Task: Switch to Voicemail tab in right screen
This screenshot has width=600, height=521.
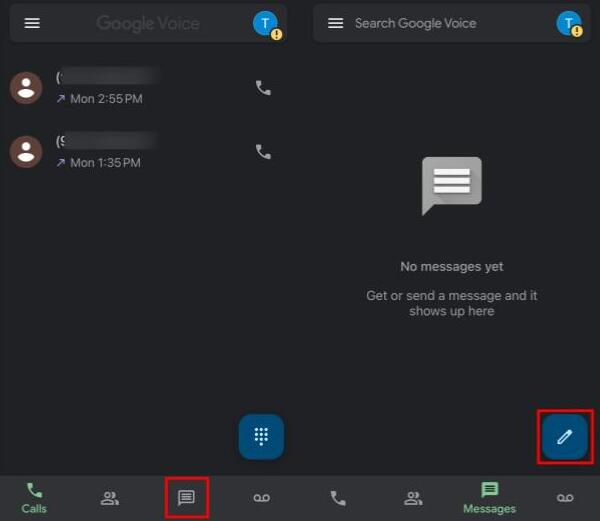Action: click(x=565, y=498)
